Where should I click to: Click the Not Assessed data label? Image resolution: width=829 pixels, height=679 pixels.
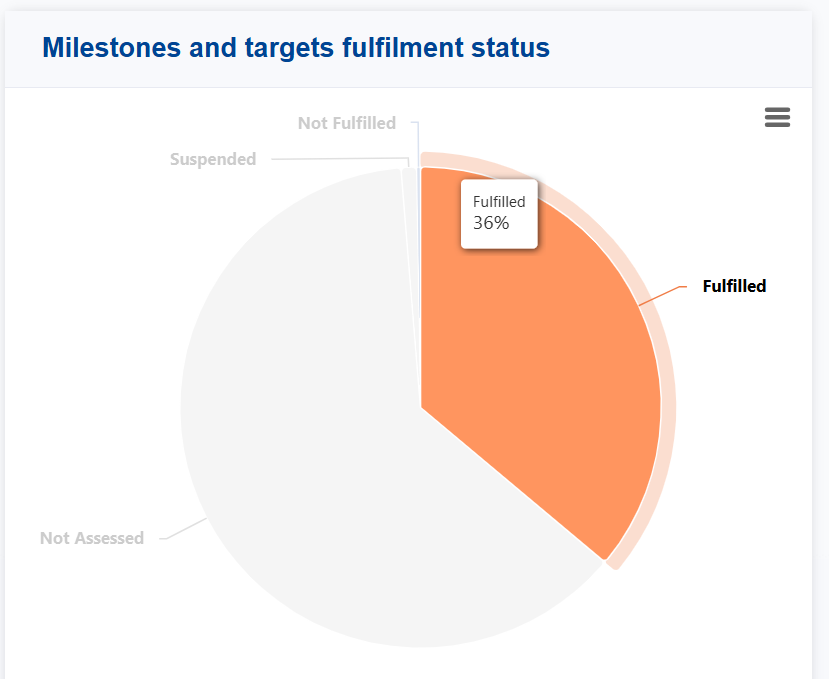[92, 538]
